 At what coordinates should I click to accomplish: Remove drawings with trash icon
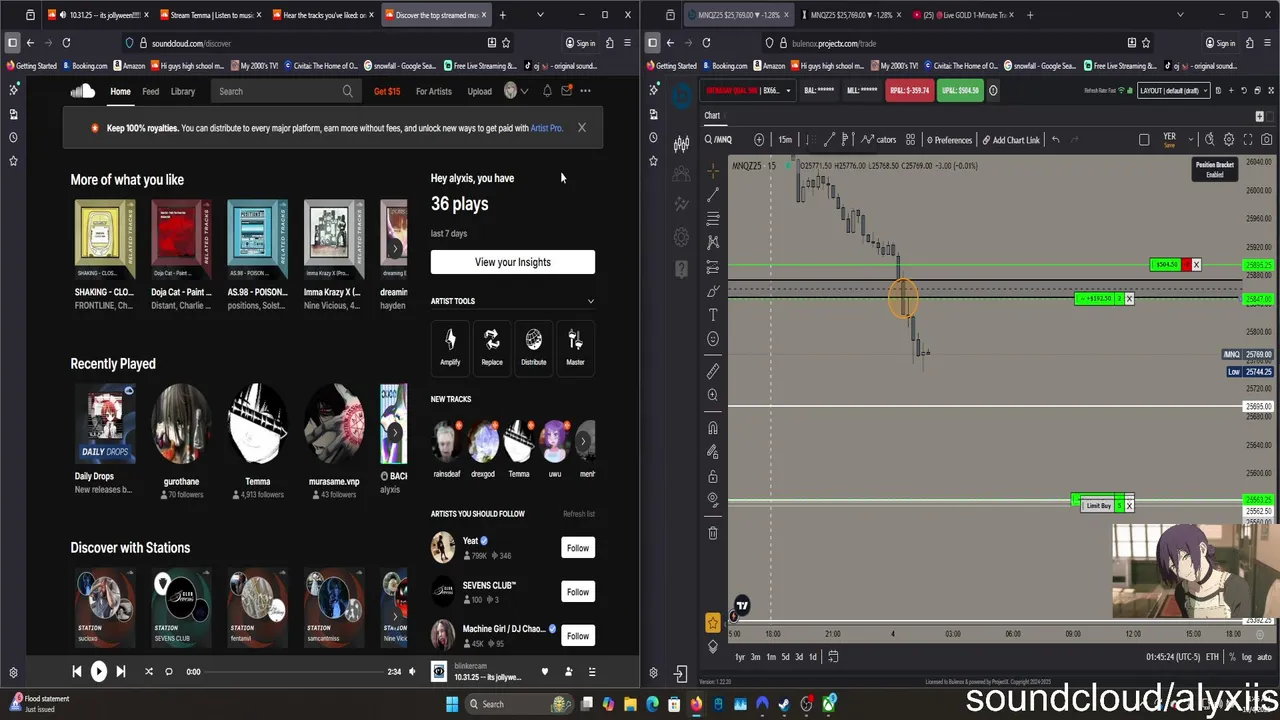[713, 533]
